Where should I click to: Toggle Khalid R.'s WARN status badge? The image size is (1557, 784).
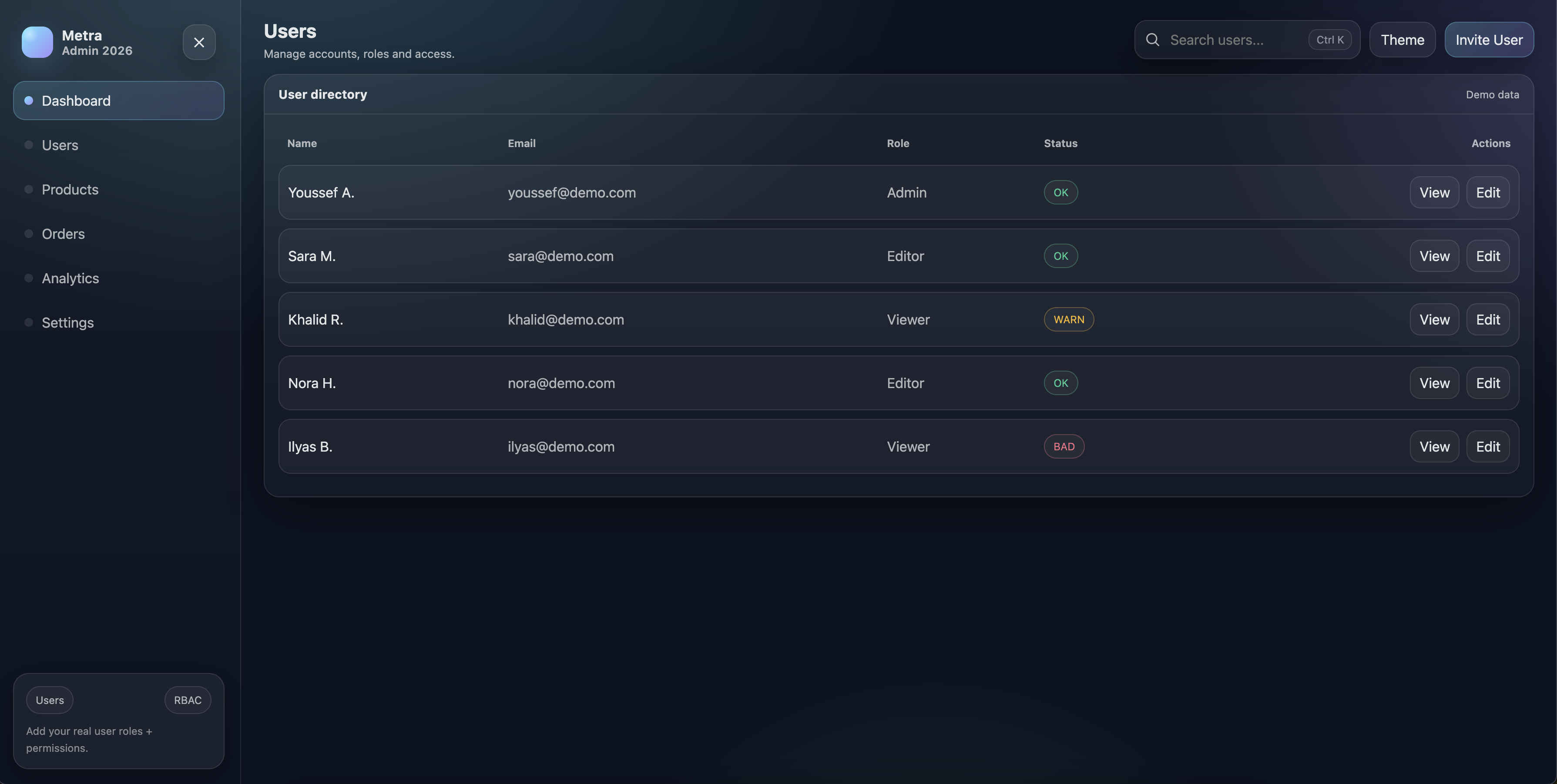click(x=1069, y=319)
